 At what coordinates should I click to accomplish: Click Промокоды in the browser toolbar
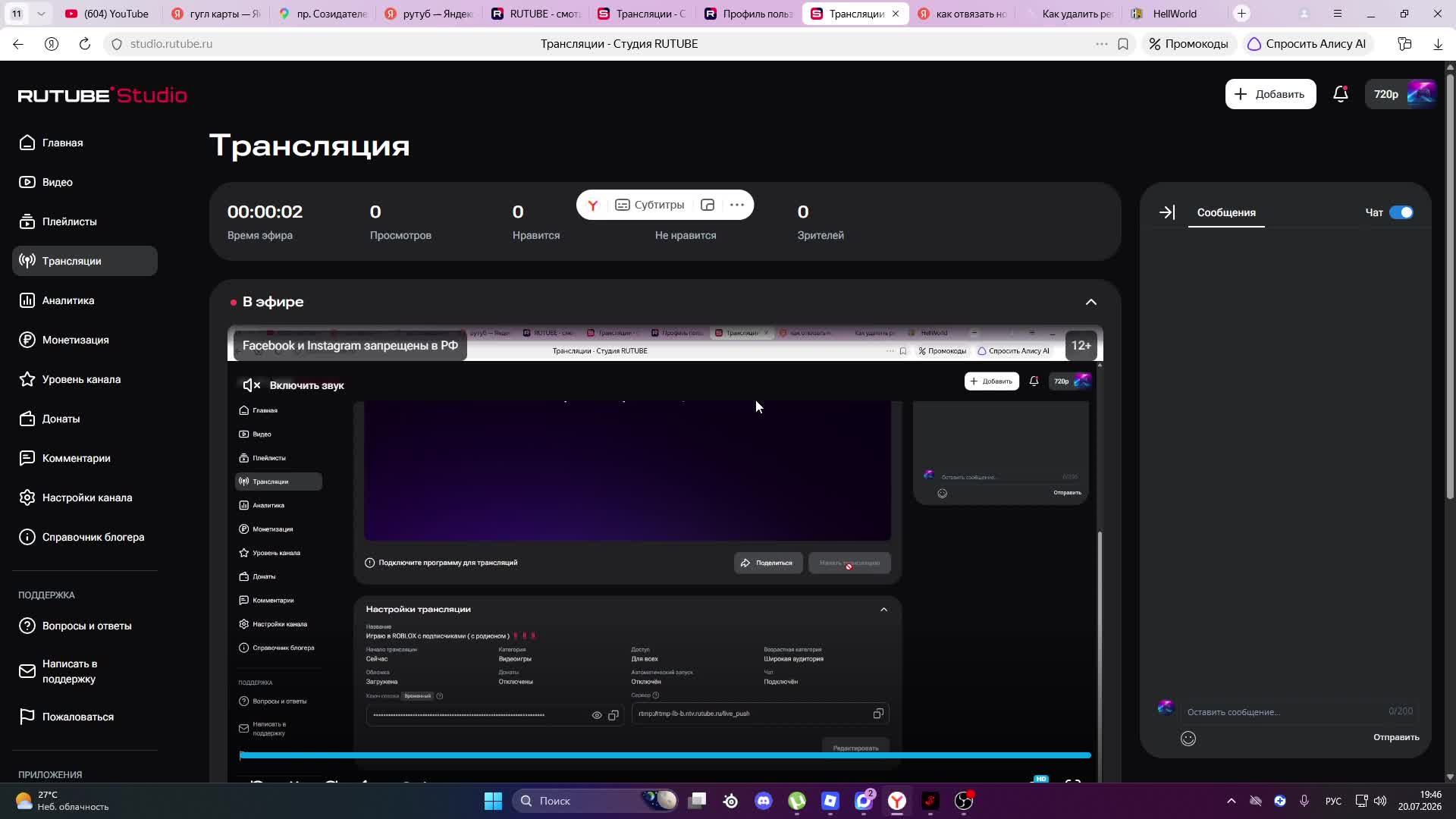coord(1188,44)
